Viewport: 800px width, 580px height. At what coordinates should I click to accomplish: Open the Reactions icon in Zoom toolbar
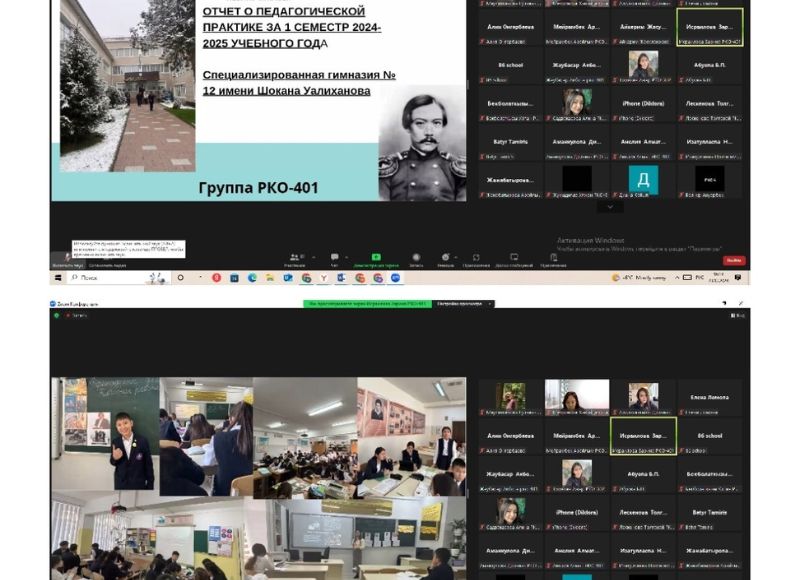click(446, 258)
